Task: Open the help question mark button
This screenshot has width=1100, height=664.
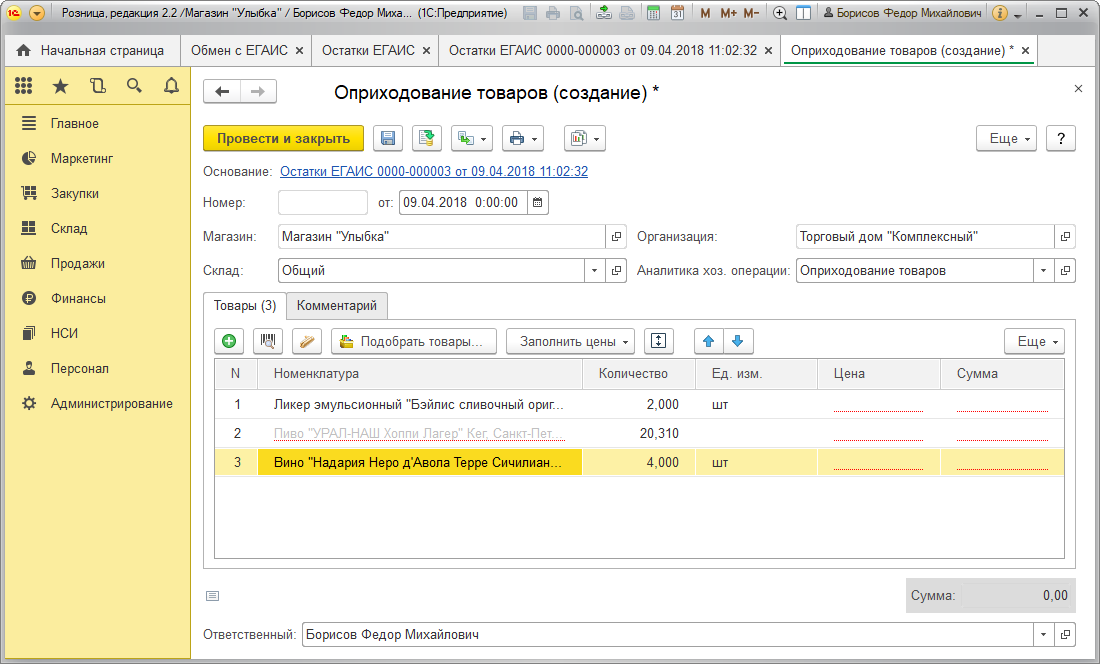Action: tap(1061, 139)
